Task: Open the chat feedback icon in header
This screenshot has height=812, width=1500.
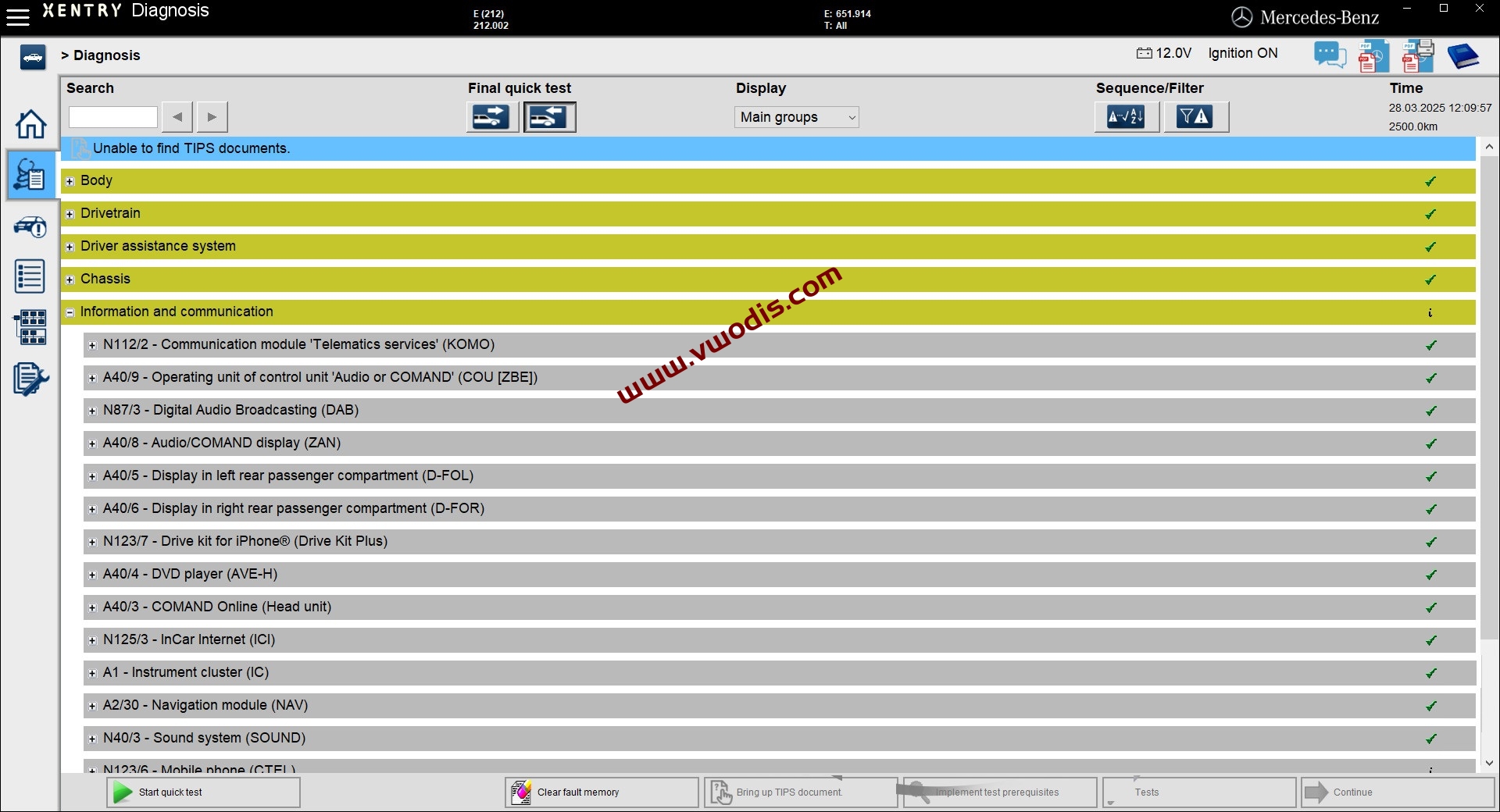Action: point(1330,55)
